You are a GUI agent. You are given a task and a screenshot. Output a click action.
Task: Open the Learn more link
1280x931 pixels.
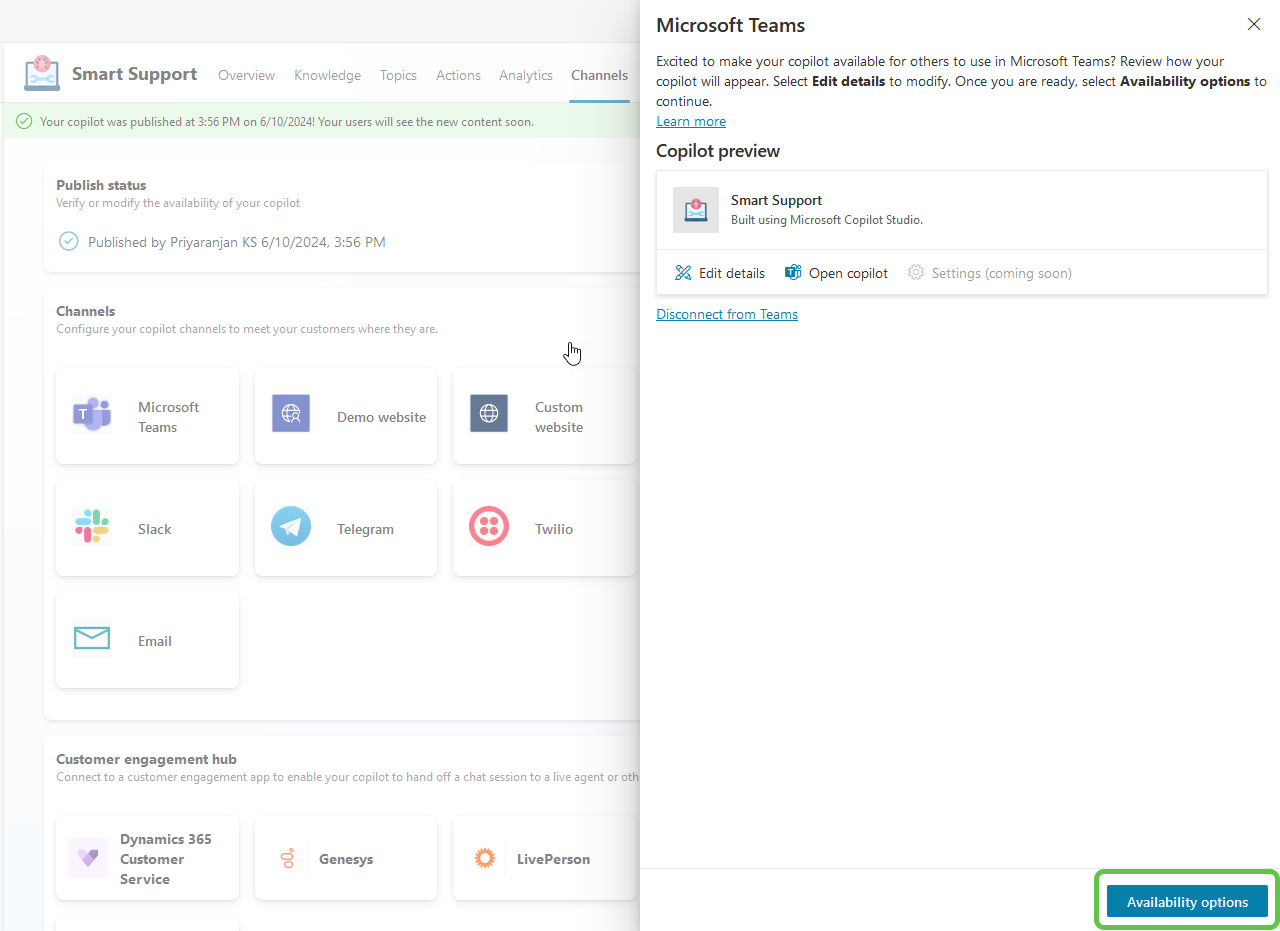click(690, 121)
